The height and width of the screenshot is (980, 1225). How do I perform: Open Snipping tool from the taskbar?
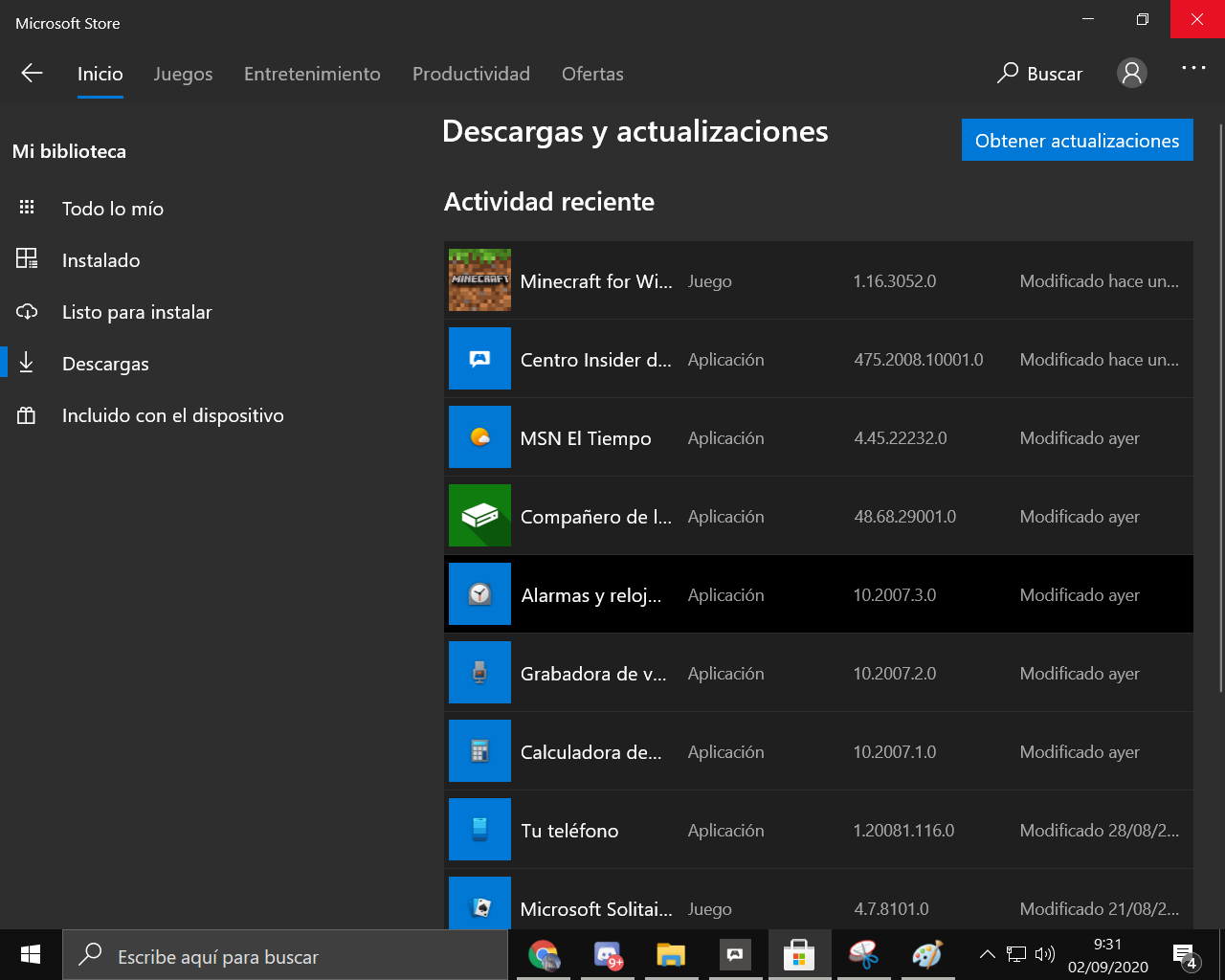click(x=863, y=955)
